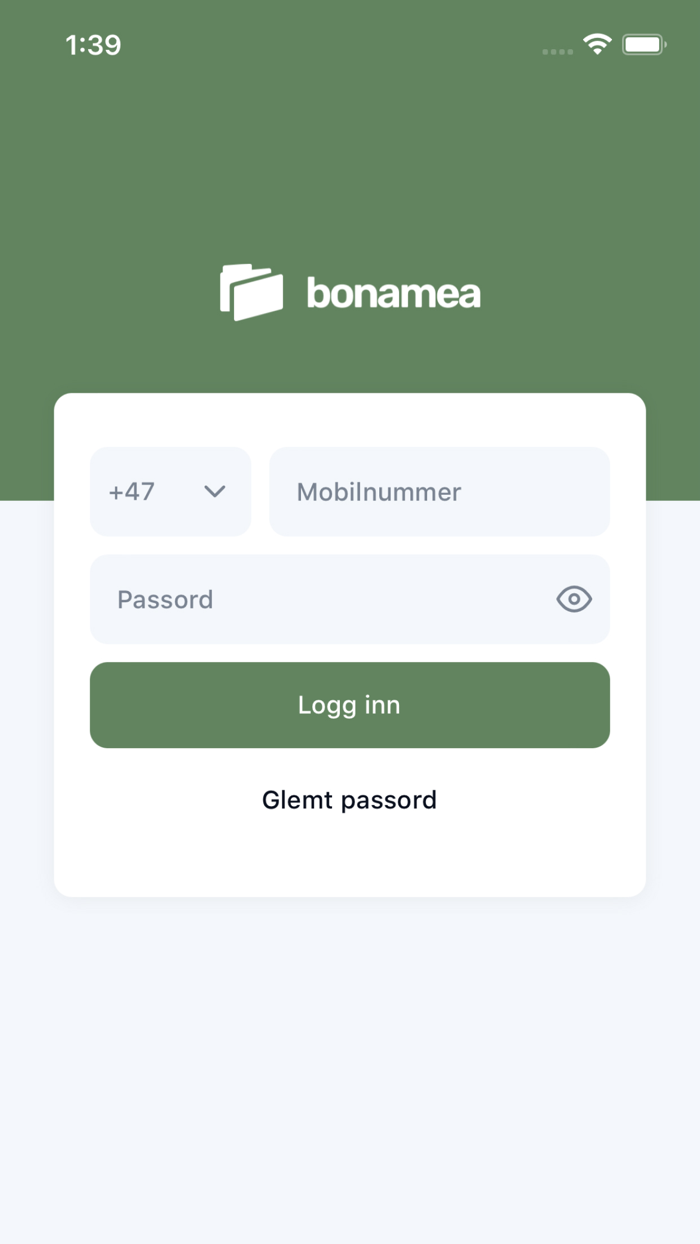Image resolution: width=700 pixels, height=1244 pixels.
Task: Click the chevron next to +47
Action: (214, 491)
